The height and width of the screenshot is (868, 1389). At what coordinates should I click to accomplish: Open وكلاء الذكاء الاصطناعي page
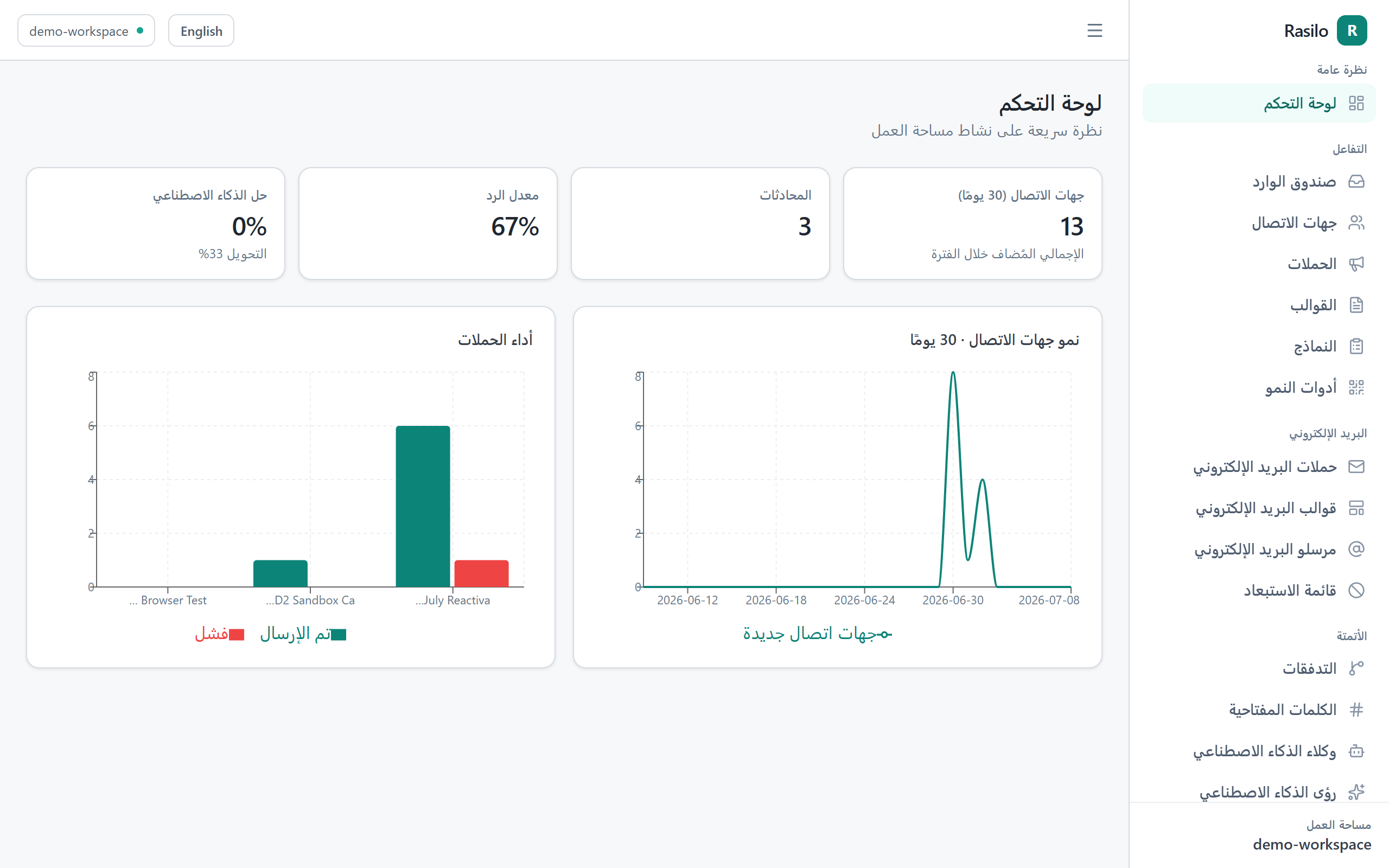click(1259, 751)
